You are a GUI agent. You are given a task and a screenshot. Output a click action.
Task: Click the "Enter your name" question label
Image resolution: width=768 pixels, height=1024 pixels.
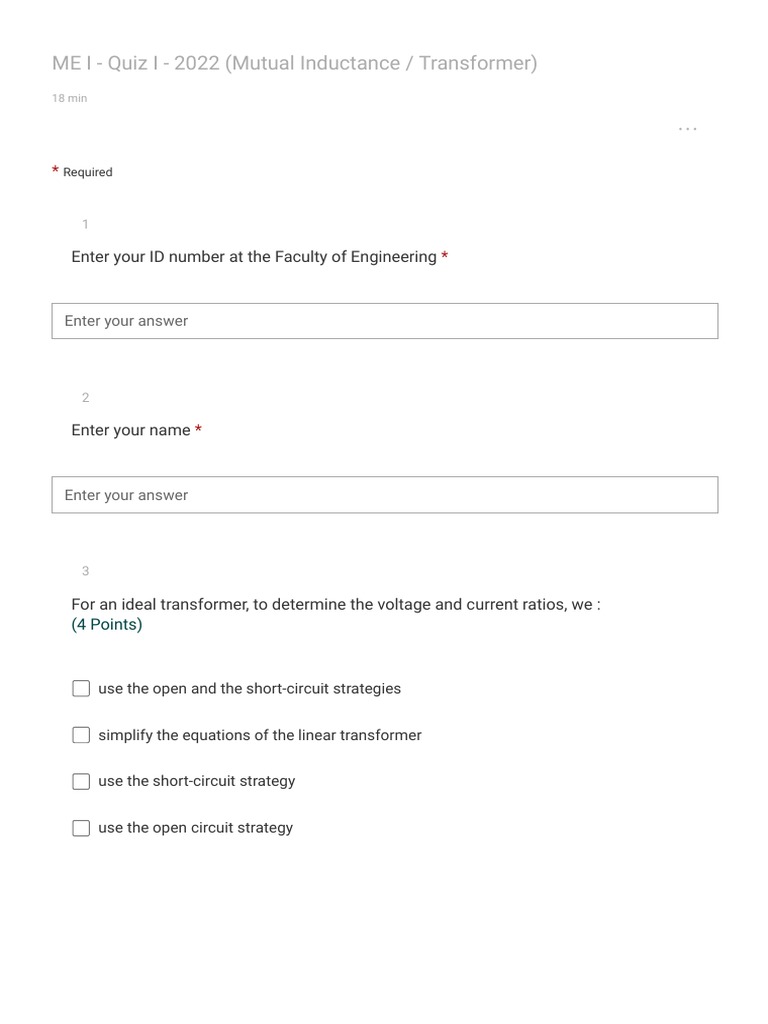131,430
